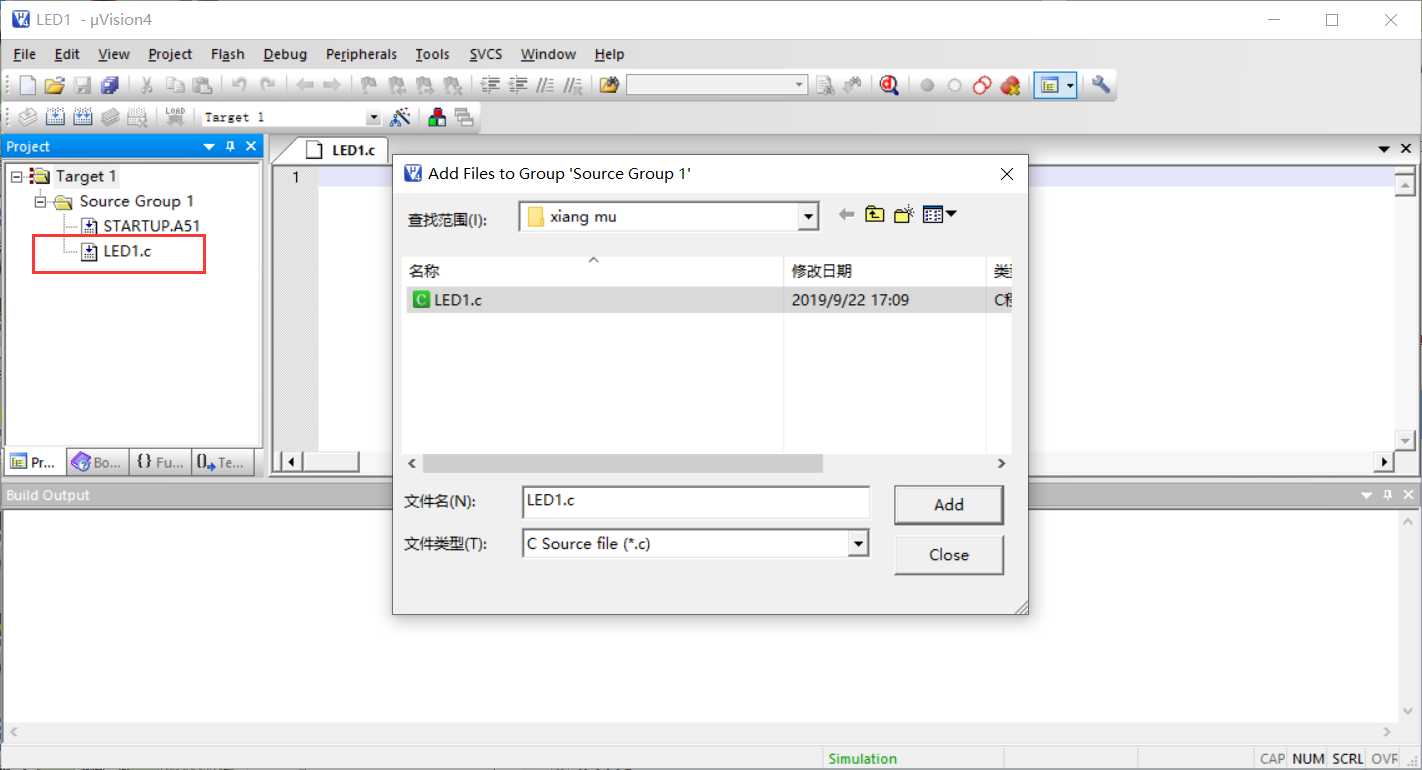The height and width of the screenshot is (770, 1422).
Task: Comment out selection with // icon
Action: click(545, 86)
